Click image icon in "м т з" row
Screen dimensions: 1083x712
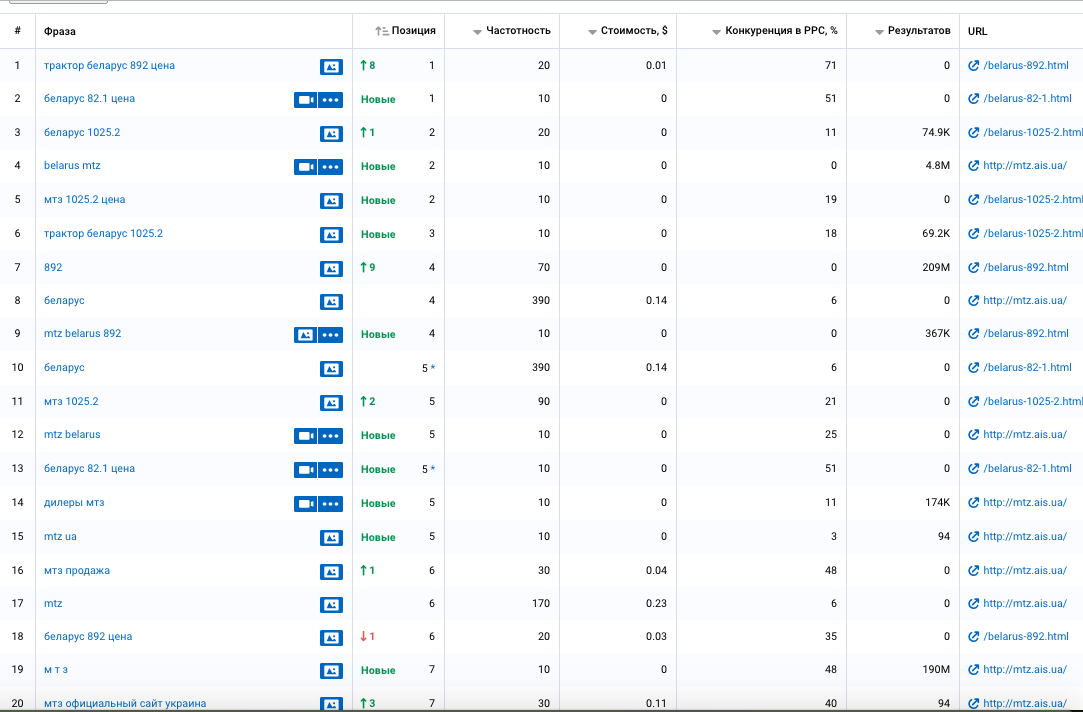click(x=331, y=671)
